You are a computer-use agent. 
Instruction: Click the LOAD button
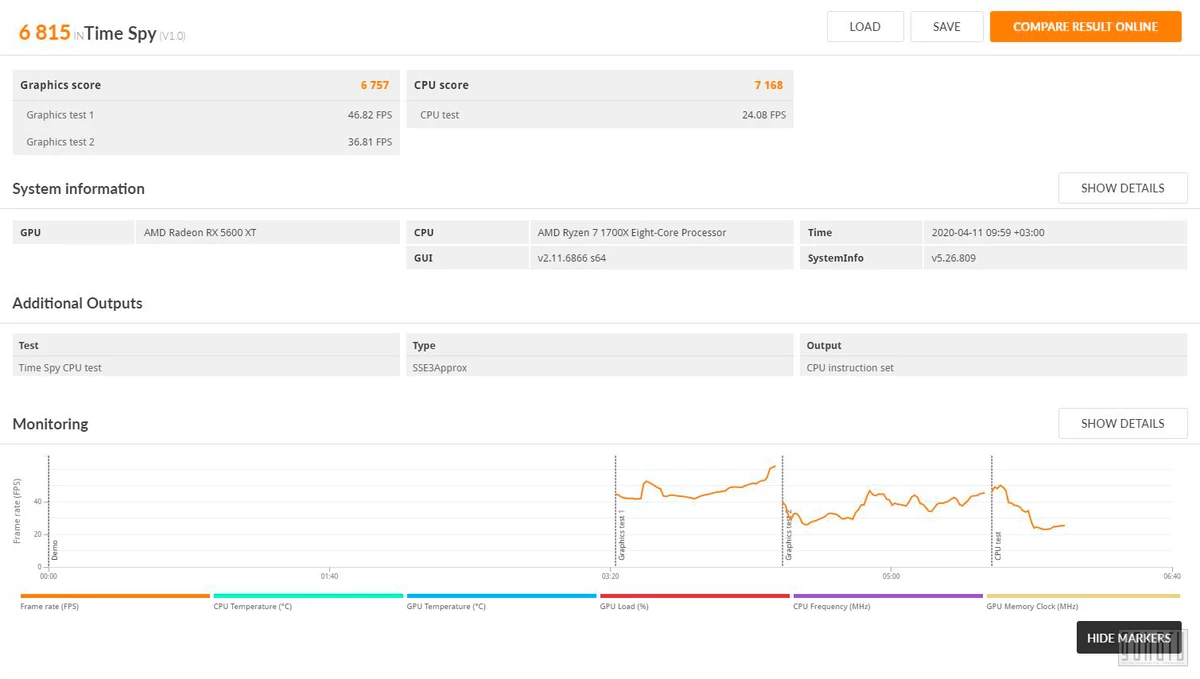pyautogui.click(x=865, y=27)
